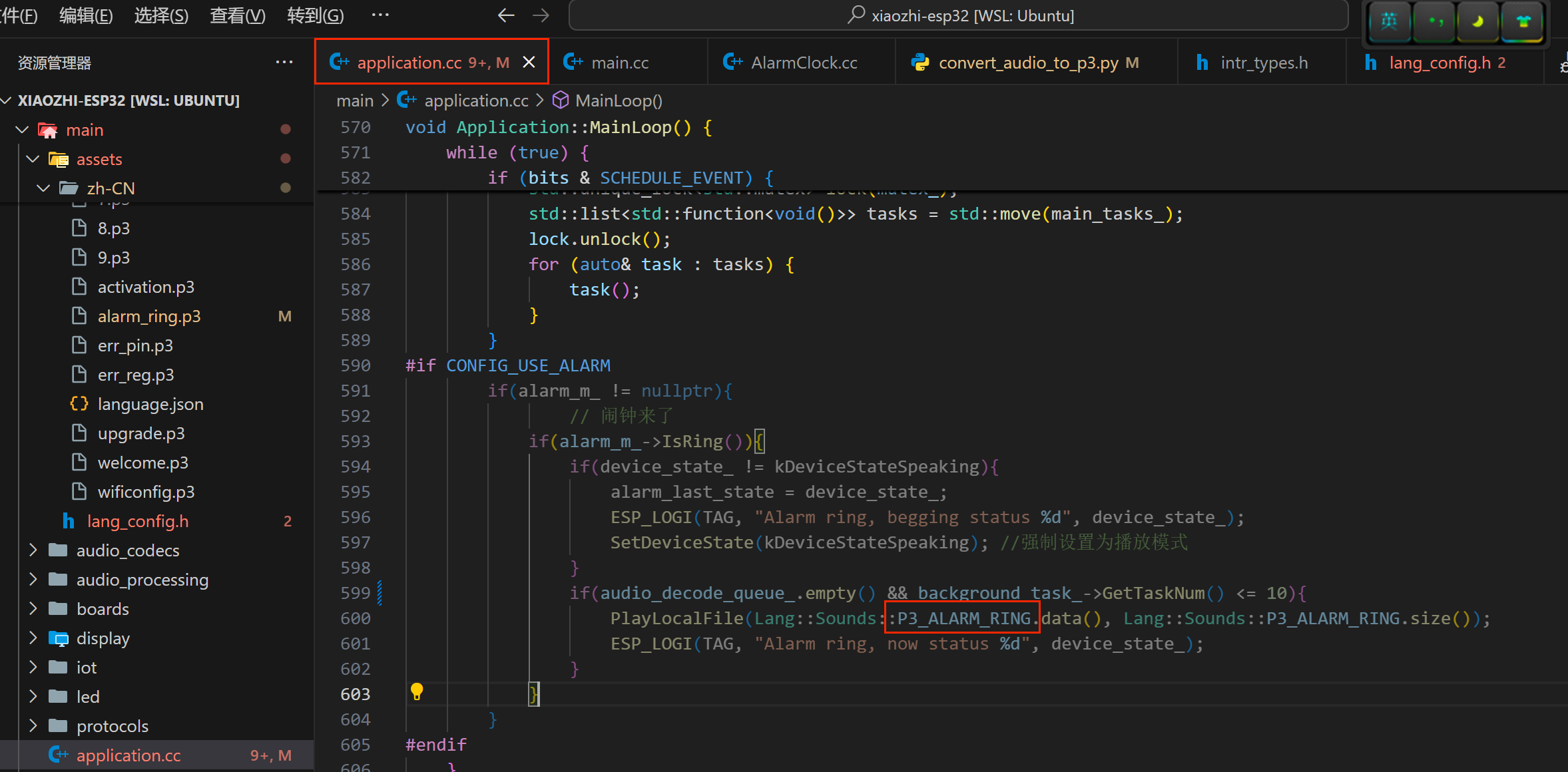Viewport: 1568px width, 772px height.
Task: Close the application.cc tab
Action: click(529, 63)
